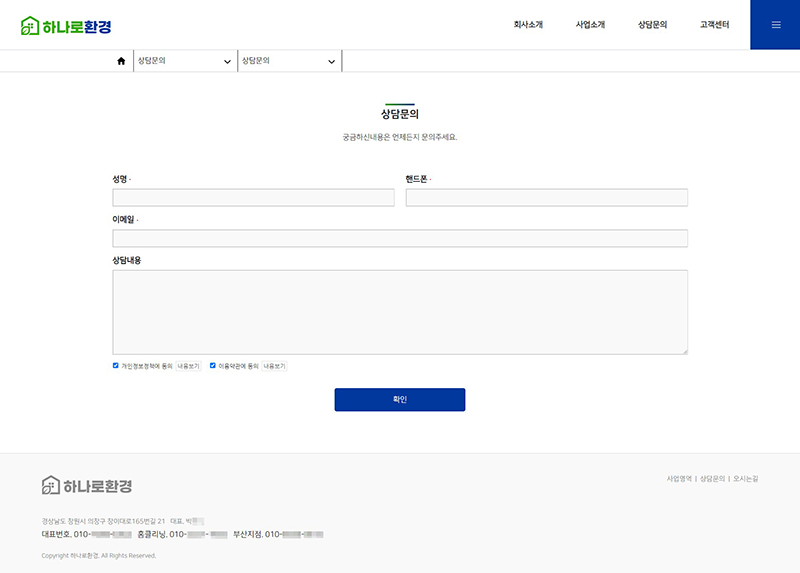Open 사업소개 menu

(590, 24)
